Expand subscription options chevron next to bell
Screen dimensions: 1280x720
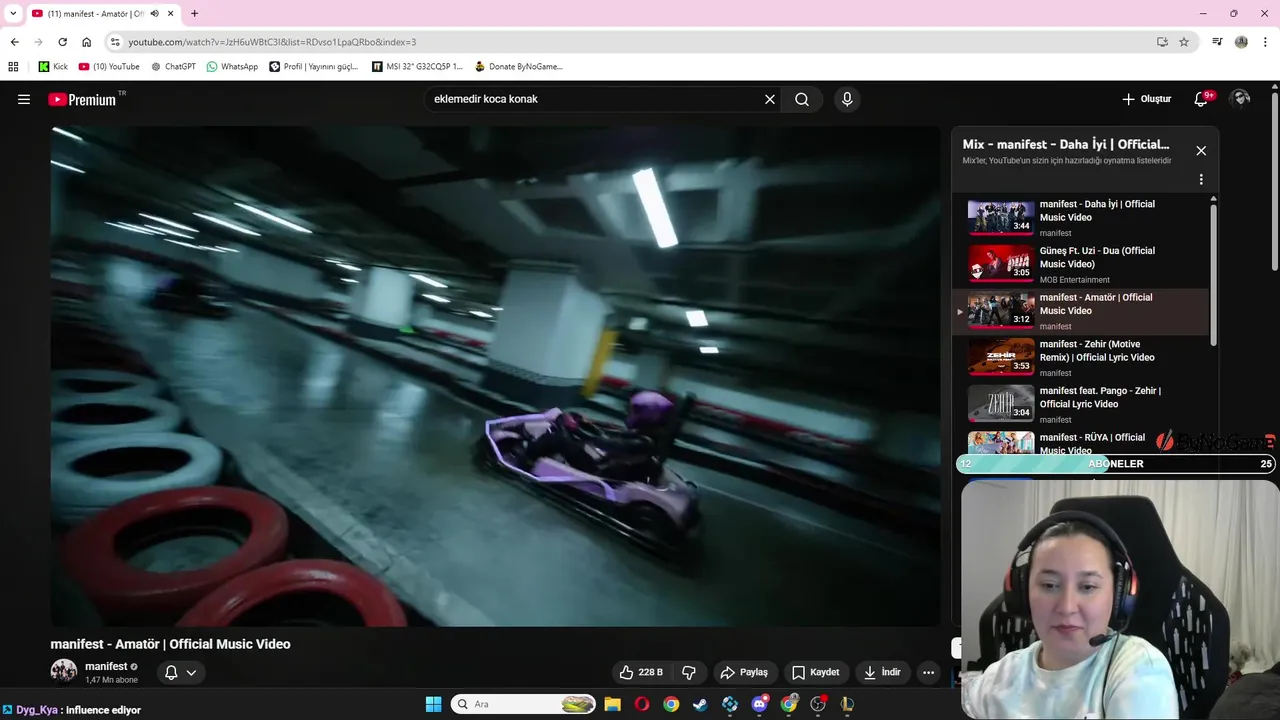click(x=191, y=672)
